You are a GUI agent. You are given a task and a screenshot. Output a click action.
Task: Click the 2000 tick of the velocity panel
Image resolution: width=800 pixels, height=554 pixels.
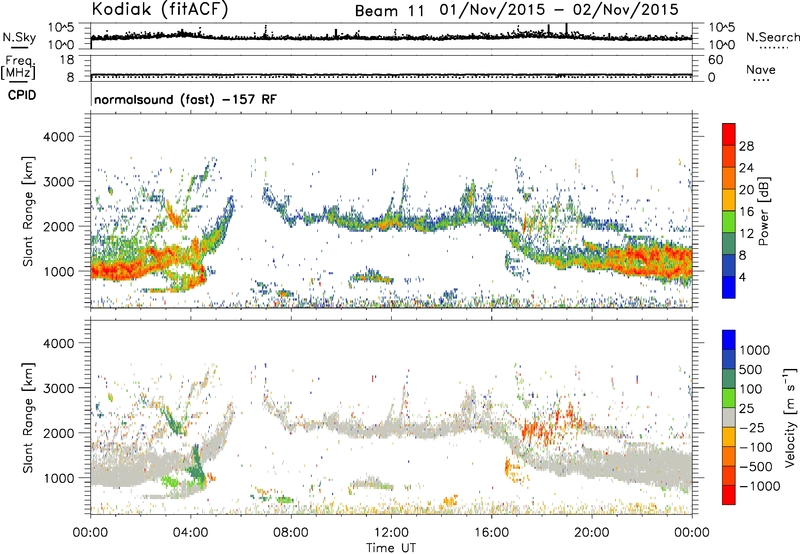click(58, 433)
